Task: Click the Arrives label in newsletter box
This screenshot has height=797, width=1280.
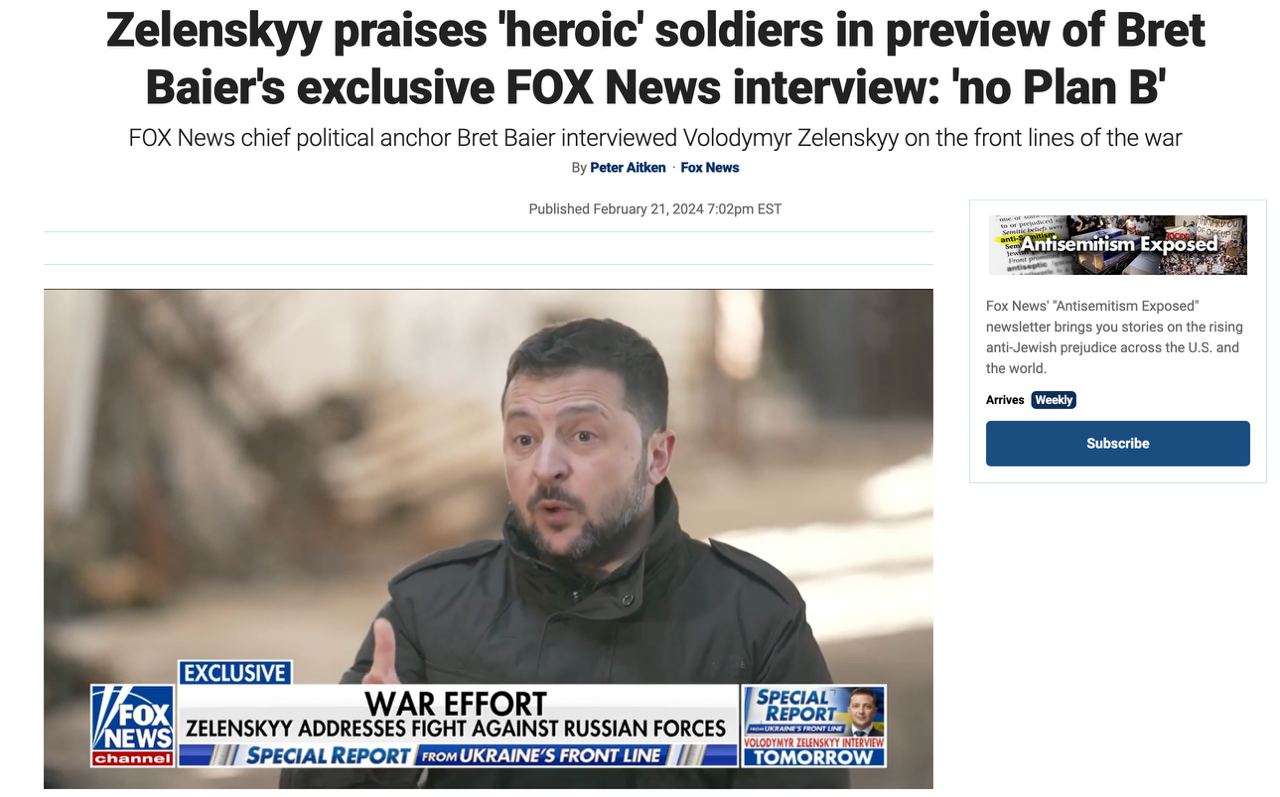Action: 1005,400
